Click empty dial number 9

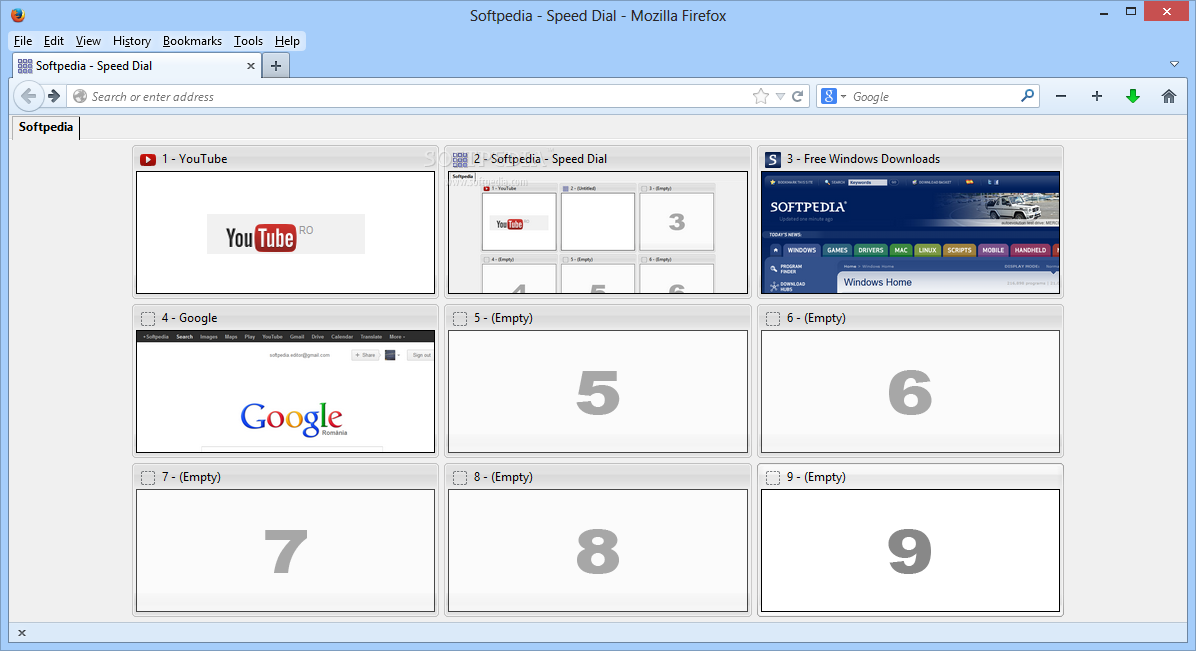click(910, 550)
